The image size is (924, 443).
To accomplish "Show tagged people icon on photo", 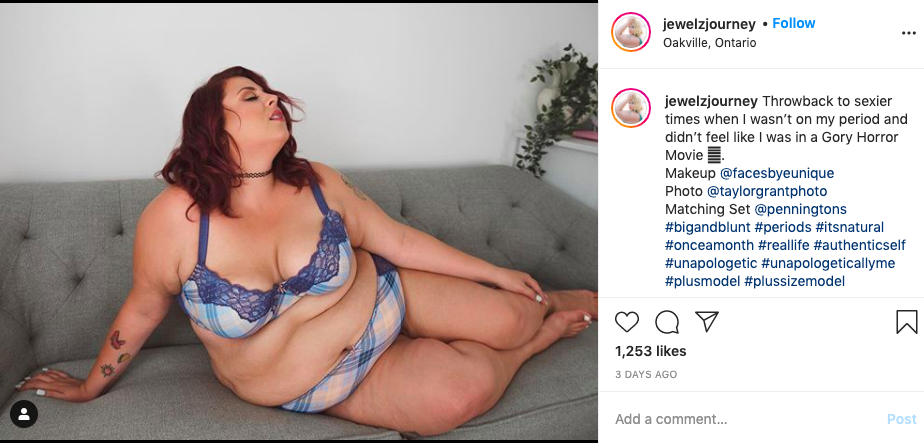I will 24,415.
